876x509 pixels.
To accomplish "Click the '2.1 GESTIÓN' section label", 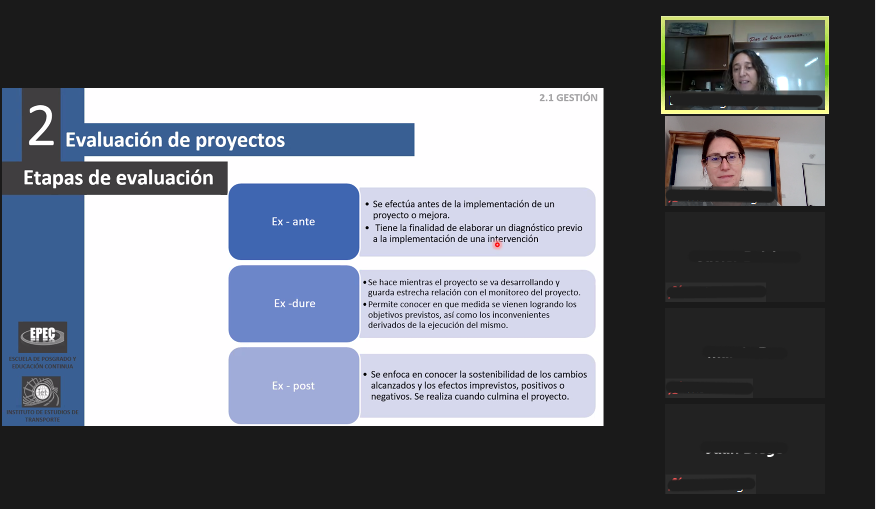I will (x=568, y=98).
